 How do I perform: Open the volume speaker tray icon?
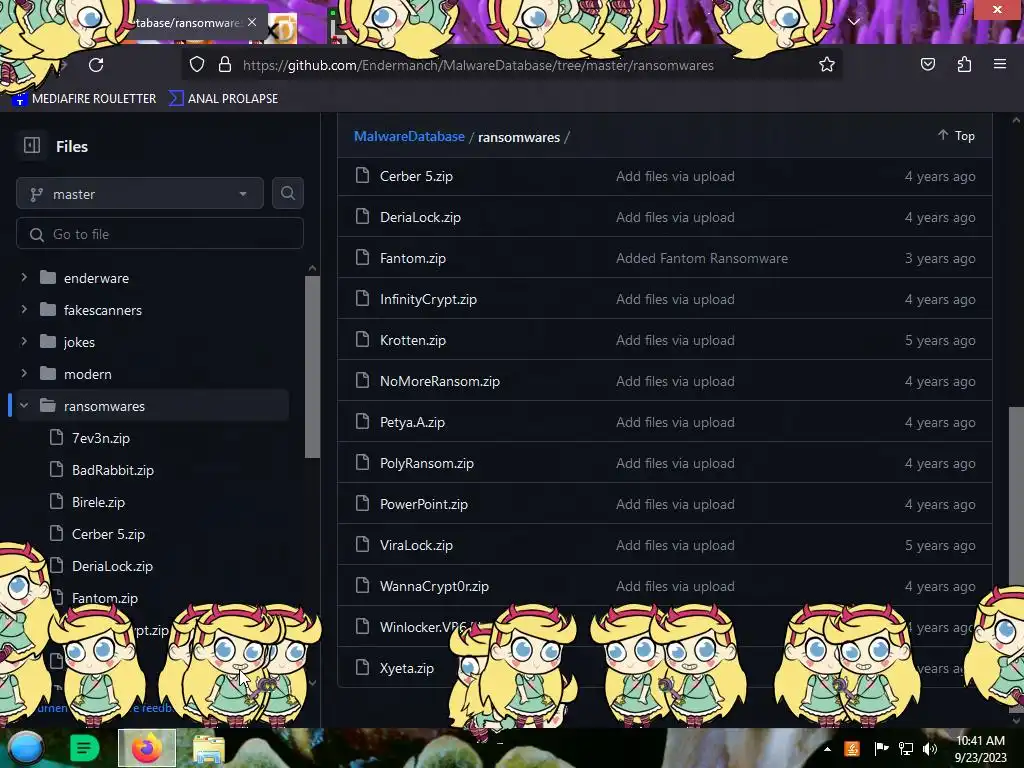[929, 749]
